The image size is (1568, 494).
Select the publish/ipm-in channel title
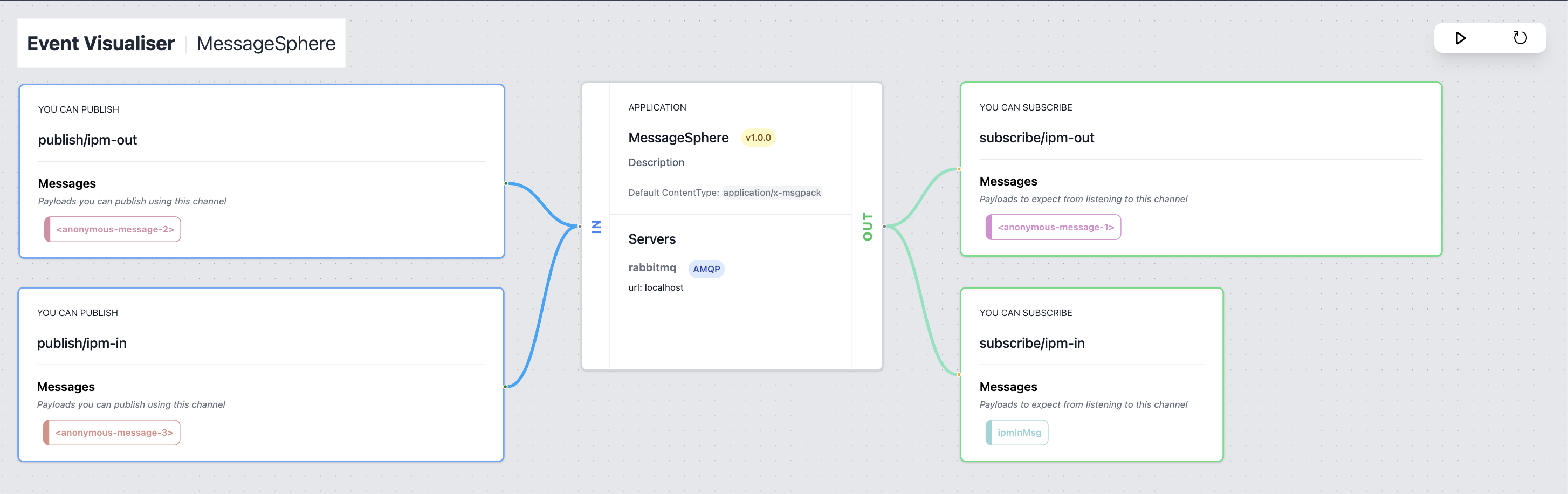point(82,344)
